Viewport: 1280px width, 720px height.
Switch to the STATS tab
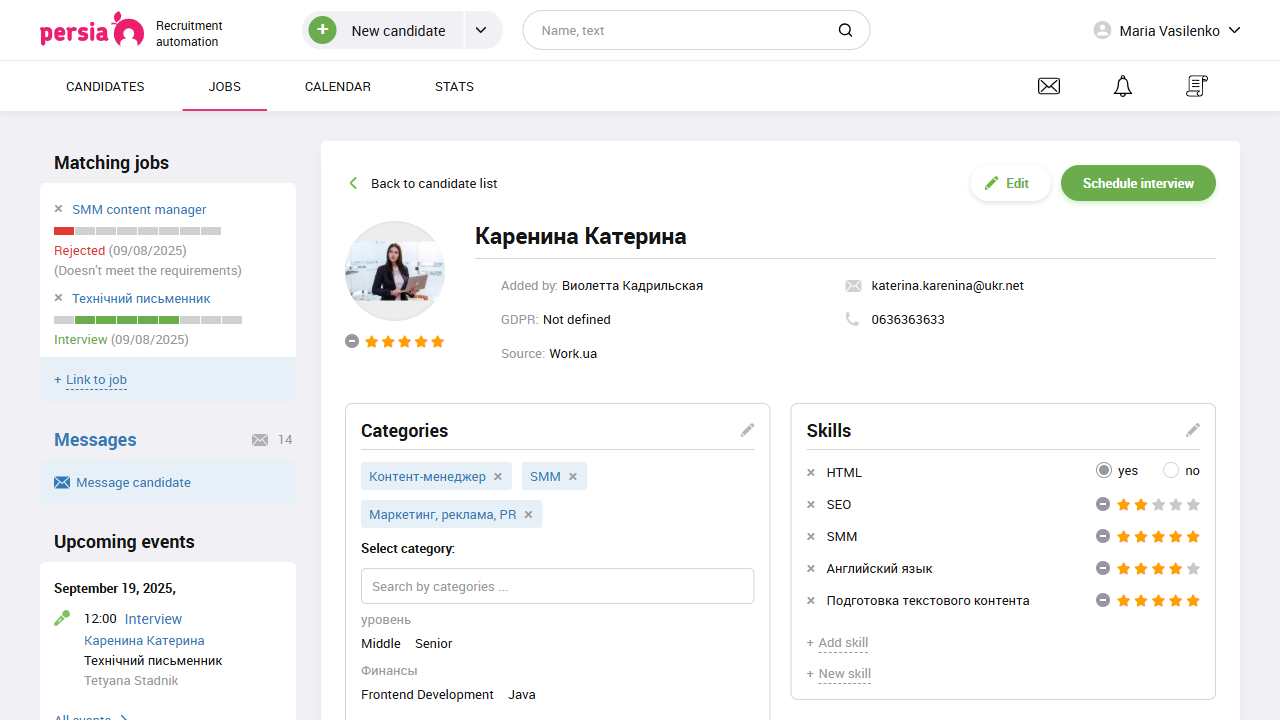point(454,86)
